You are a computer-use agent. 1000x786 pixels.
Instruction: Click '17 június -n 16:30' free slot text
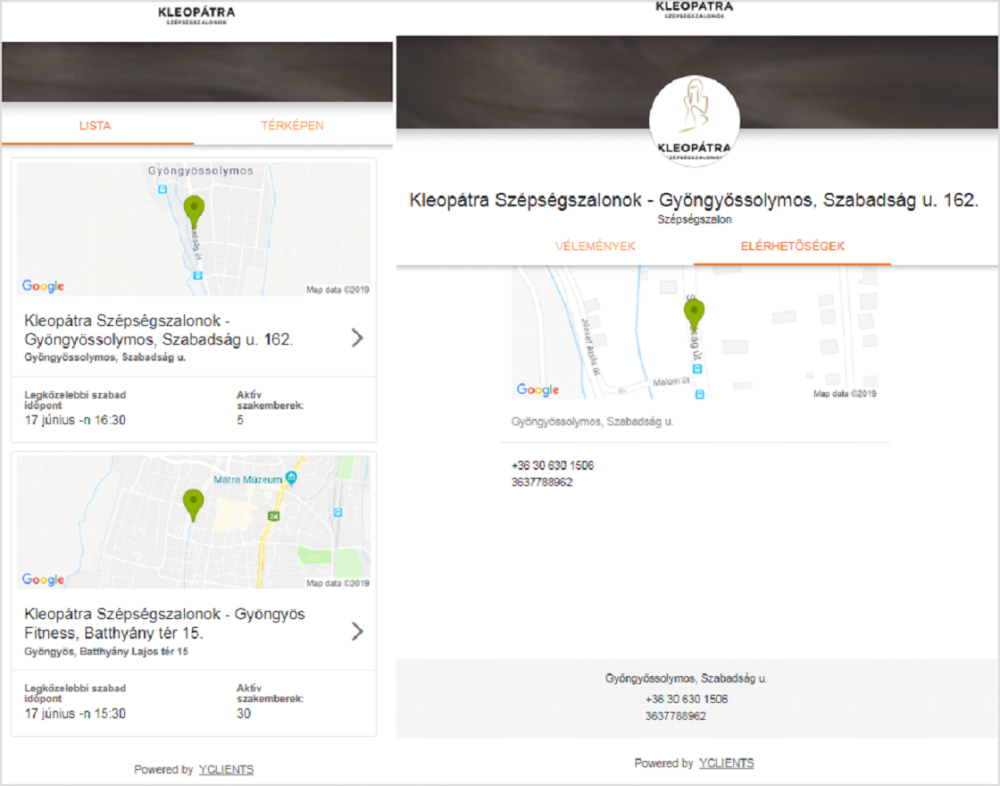click(75, 420)
